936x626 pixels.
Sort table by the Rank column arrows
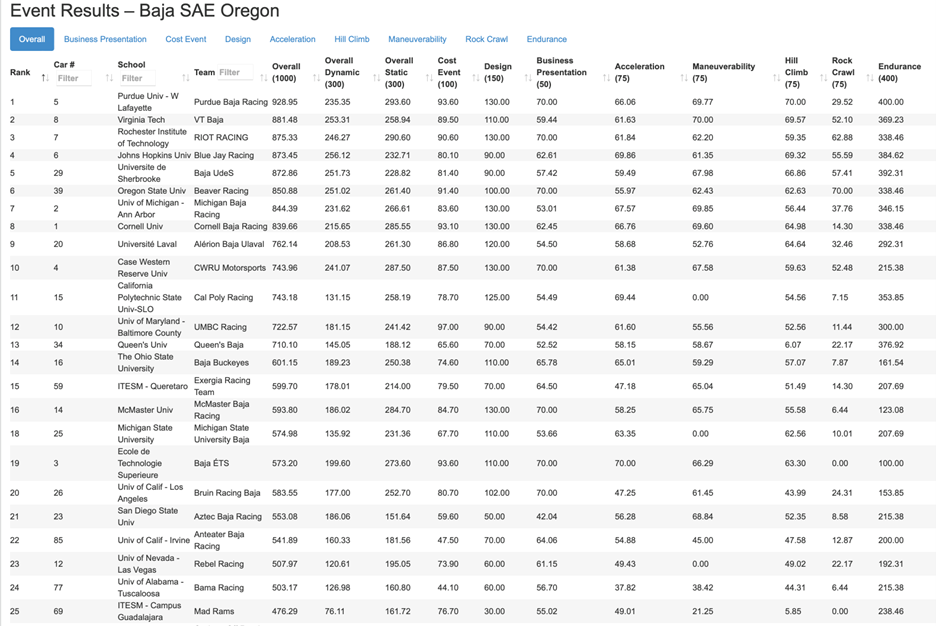pyautogui.click(x=45, y=78)
